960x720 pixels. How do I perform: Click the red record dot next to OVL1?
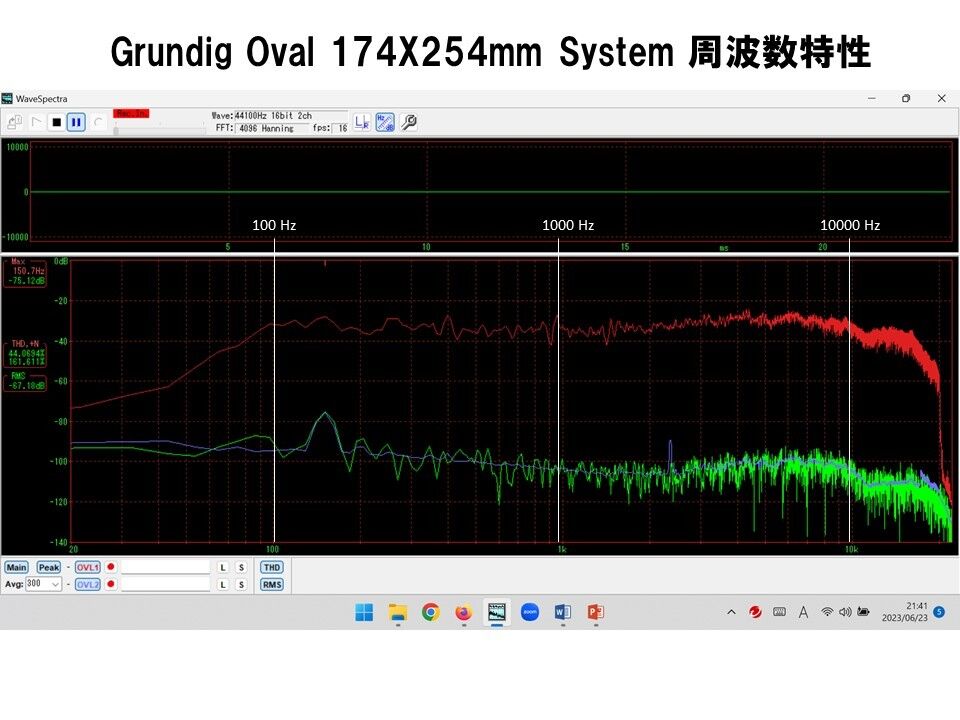pos(111,567)
